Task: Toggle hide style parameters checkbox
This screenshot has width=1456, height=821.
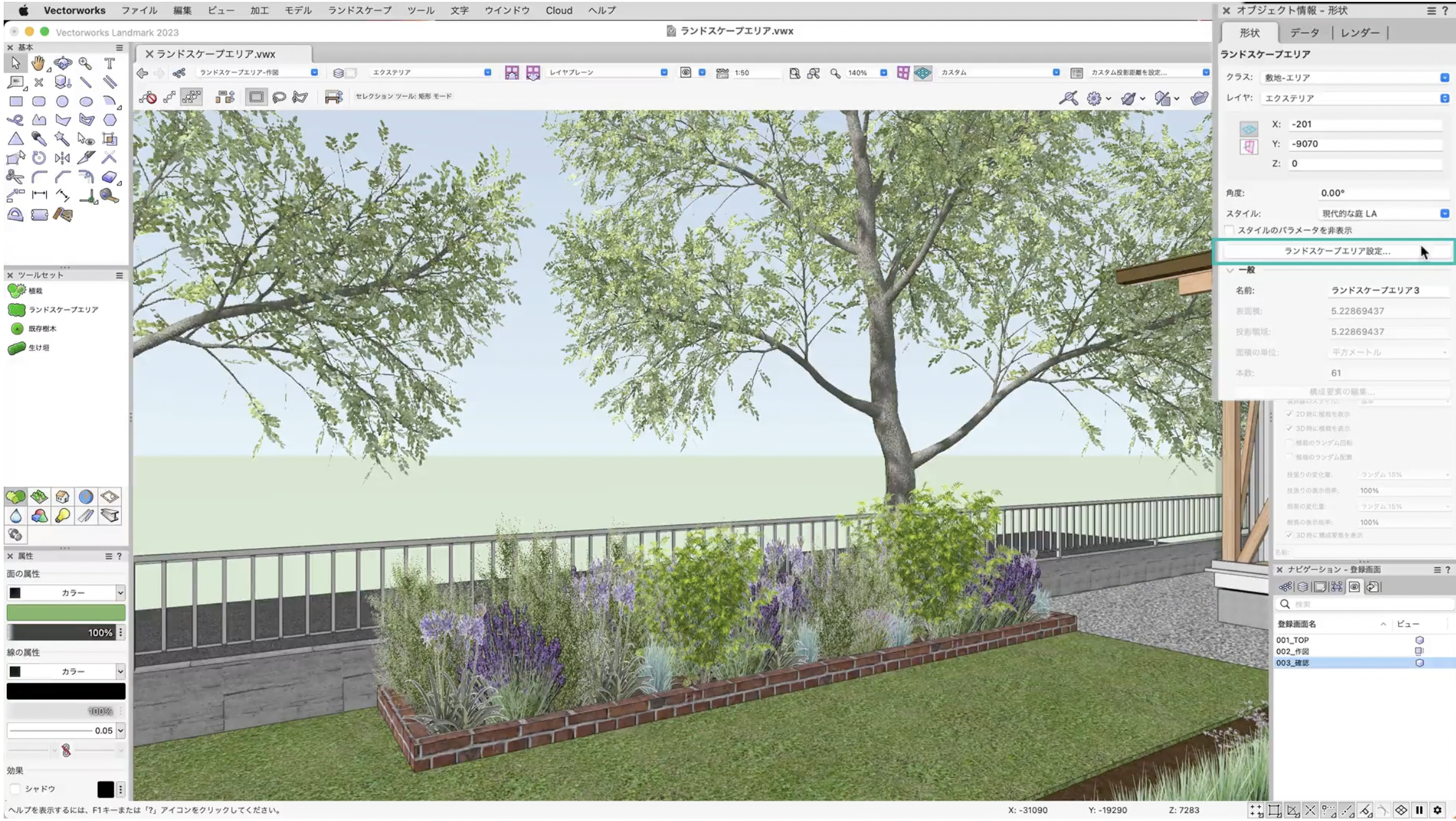Action: pyautogui.click(x=1230, y=230)
